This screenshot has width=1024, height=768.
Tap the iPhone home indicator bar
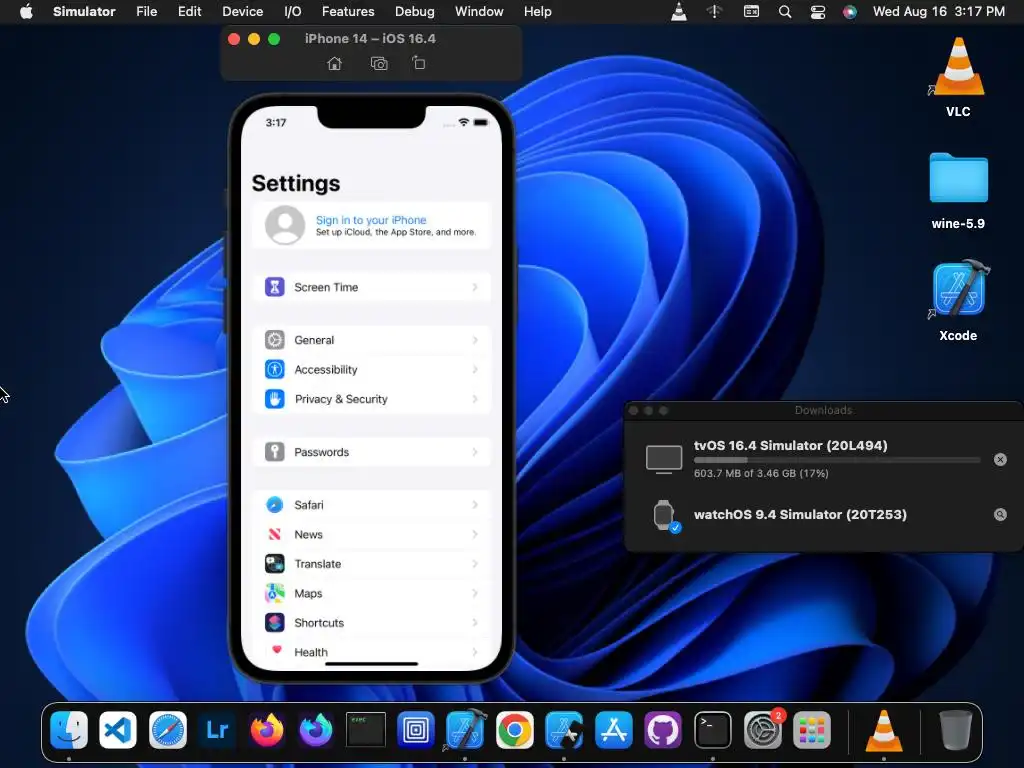point(371,664)
